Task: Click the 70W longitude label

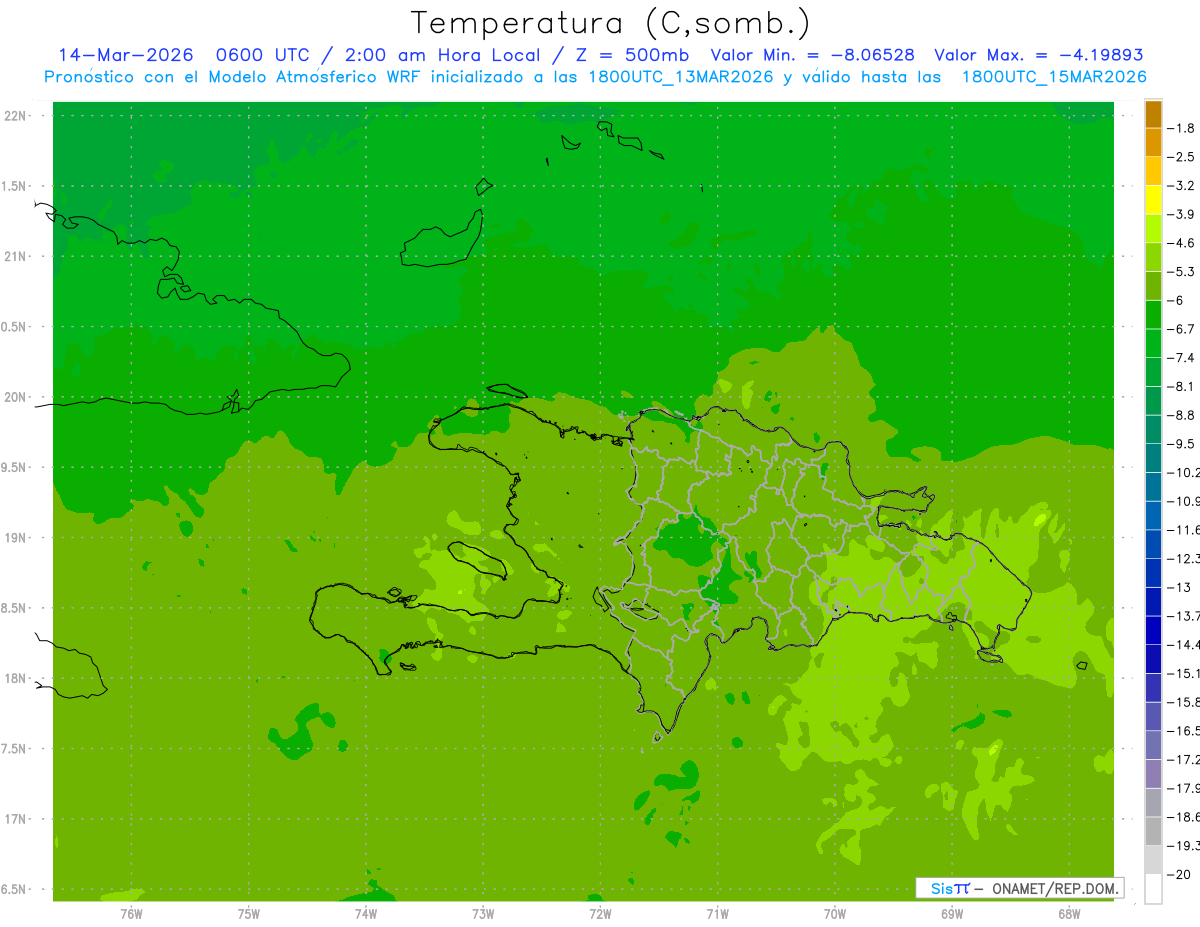Action: click(x=835, y=913)
